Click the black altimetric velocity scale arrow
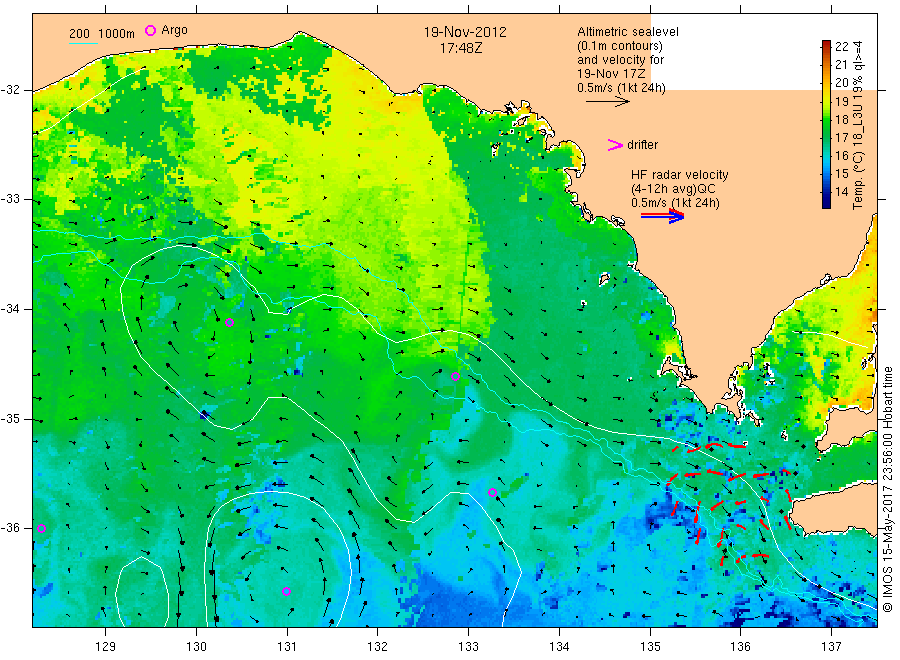The width and height of the screenshot is (900, 660). click(608, 102)
